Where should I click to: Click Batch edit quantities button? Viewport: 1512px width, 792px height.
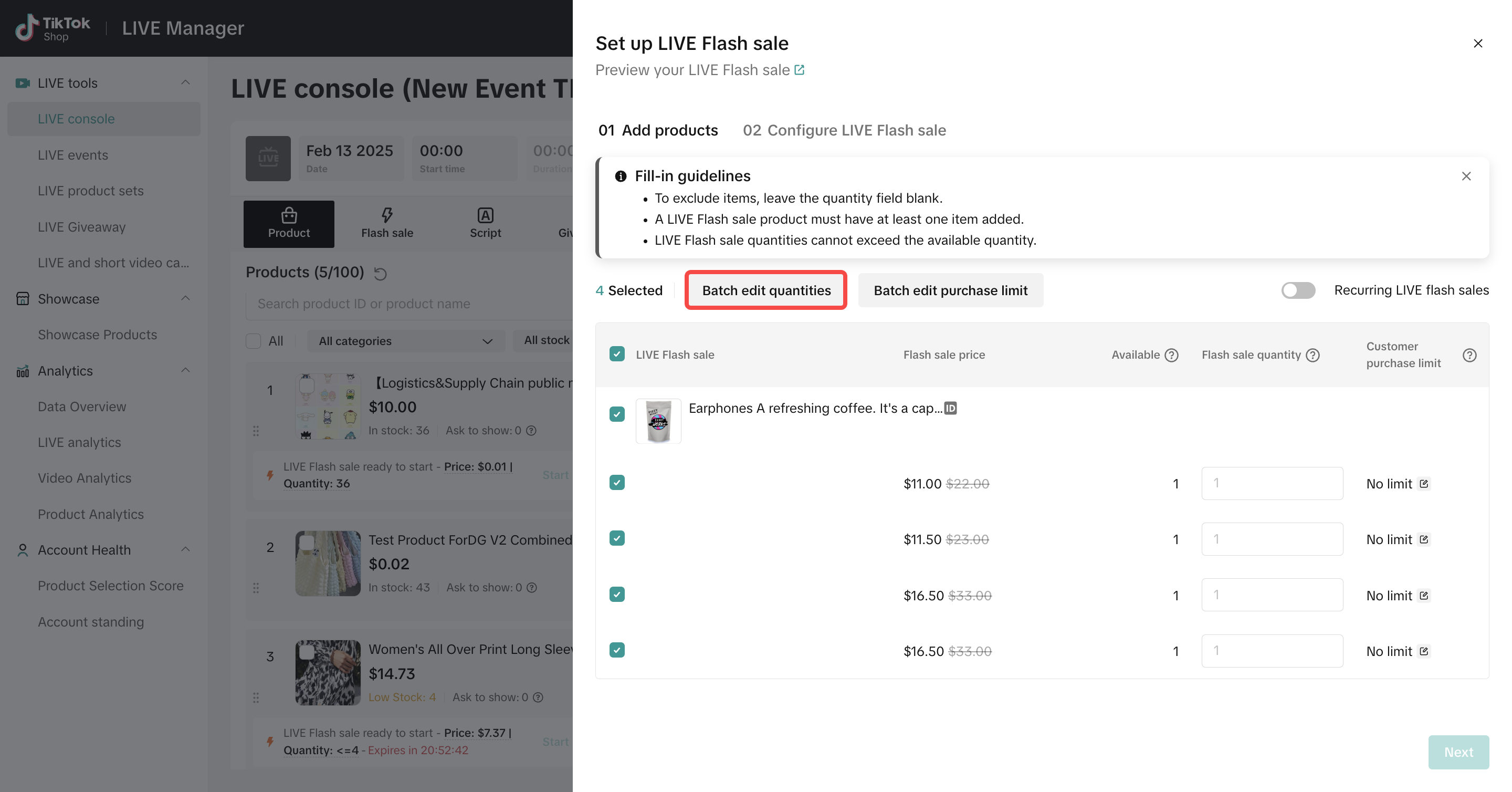(x=766, y=290)
